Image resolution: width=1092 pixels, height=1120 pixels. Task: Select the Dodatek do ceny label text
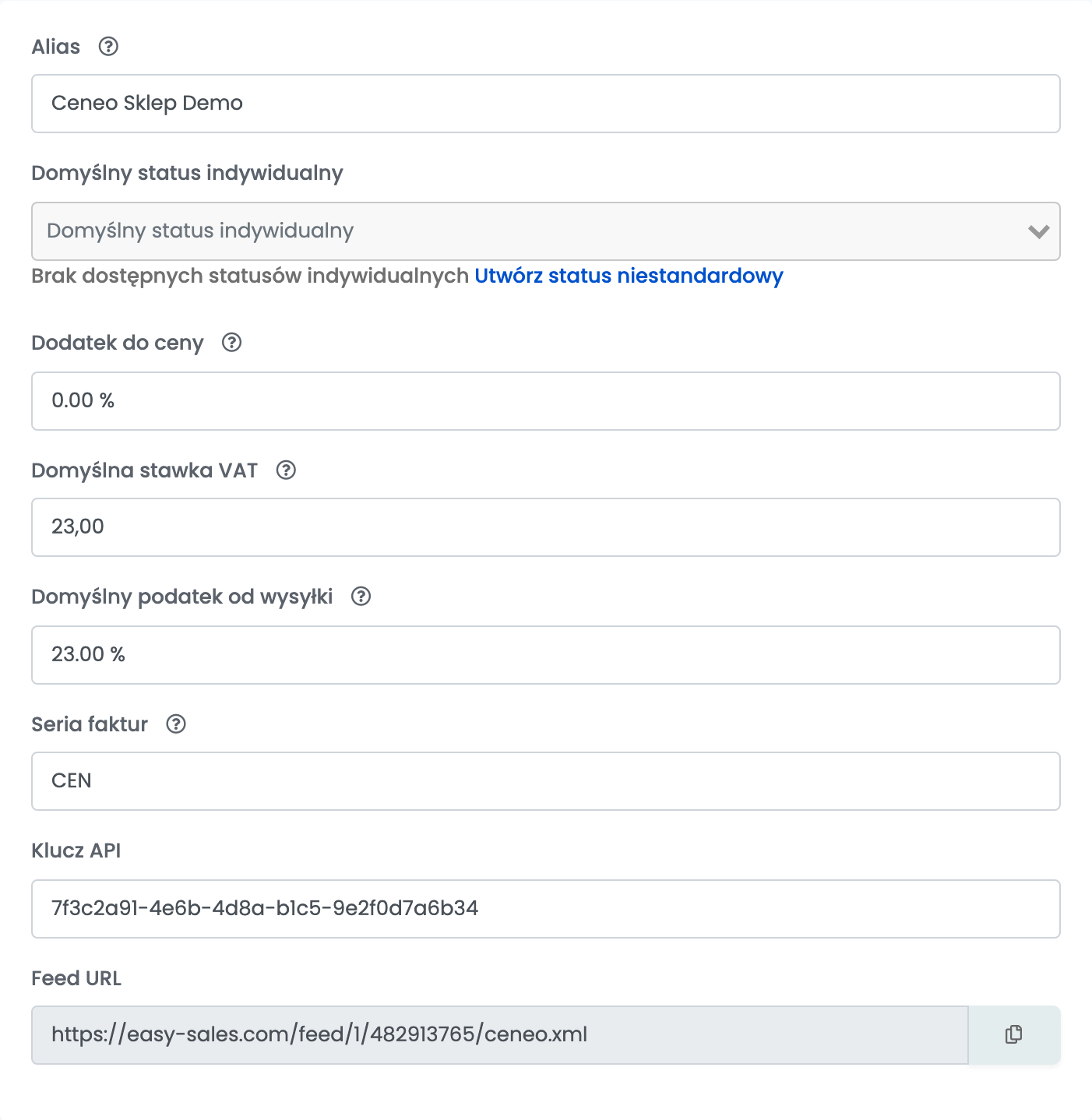118,343
